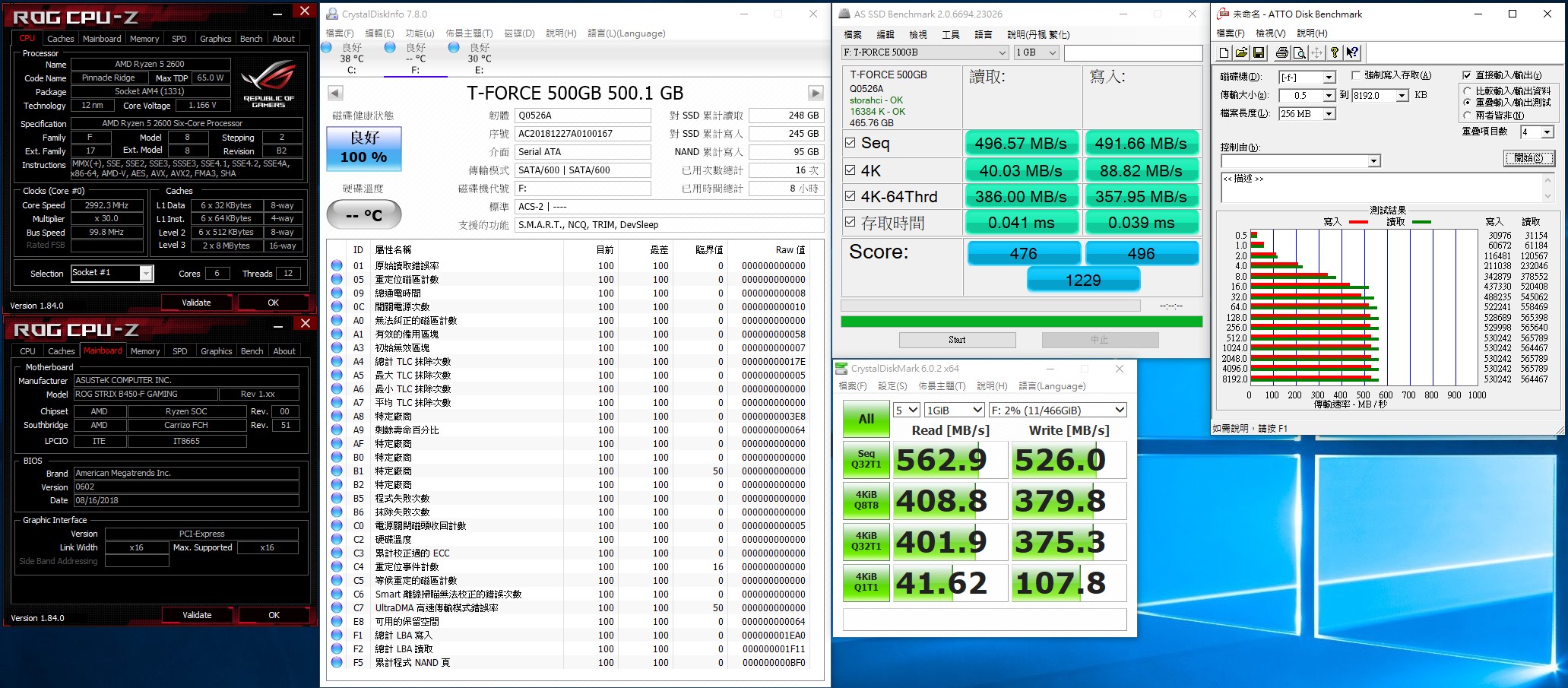Click the move arrows icon in ATTO toolbar

point(1317,52)
